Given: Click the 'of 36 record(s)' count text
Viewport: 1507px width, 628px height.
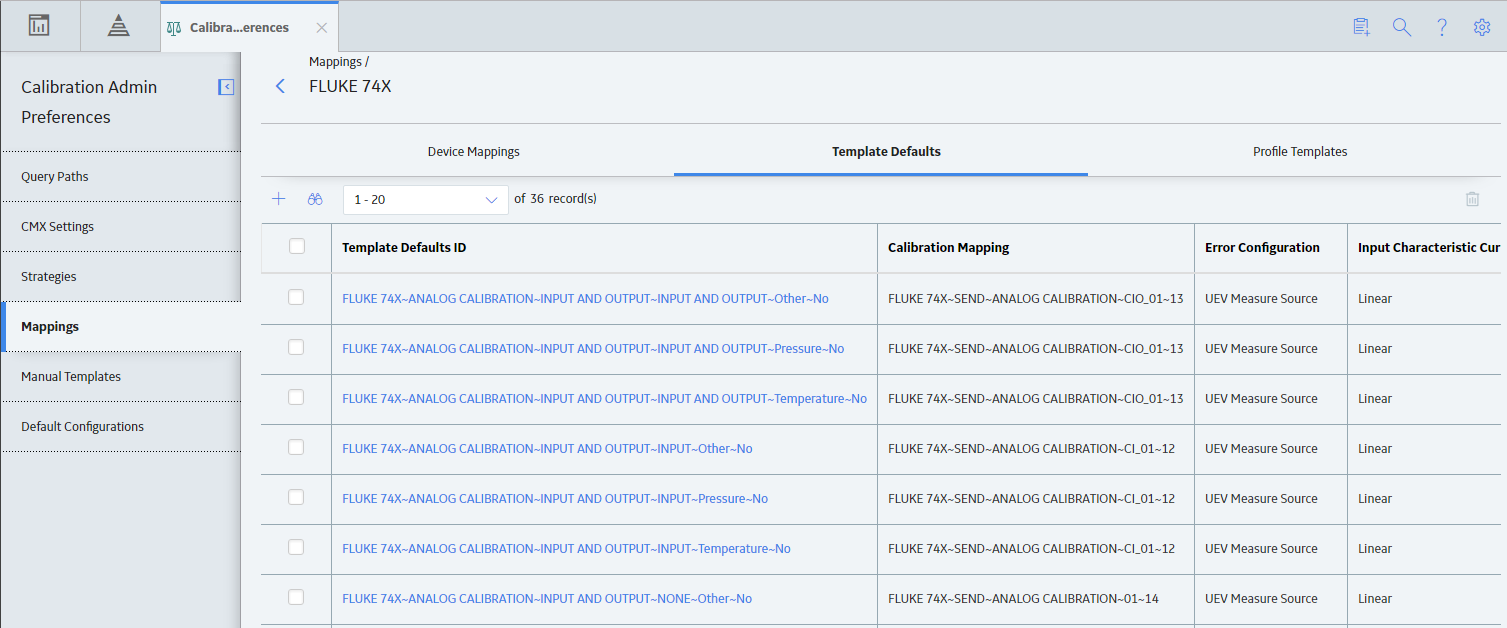Looking at the screenshot, I should (x=555, y=199).
